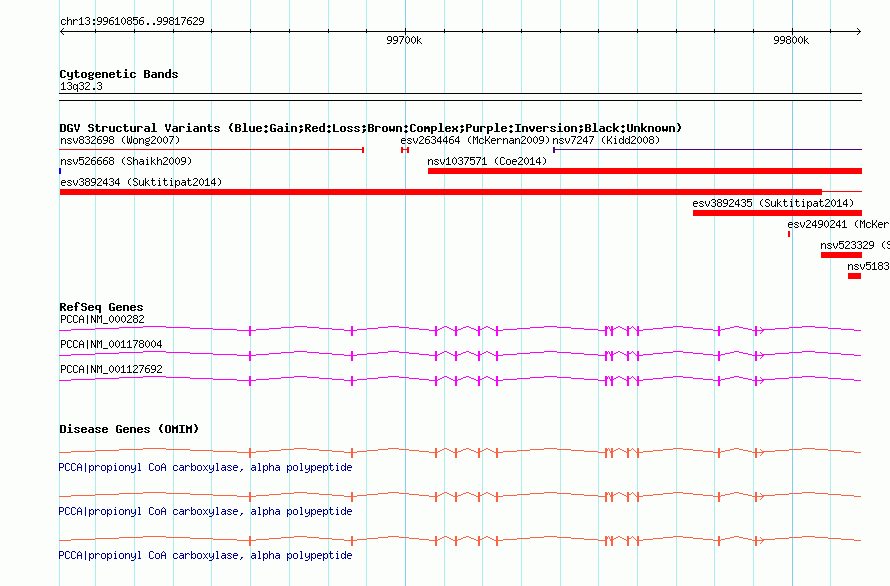Select the nsv523329 red variant bar
The height and width of the screenshot is (586, 890).
[841, 255]
